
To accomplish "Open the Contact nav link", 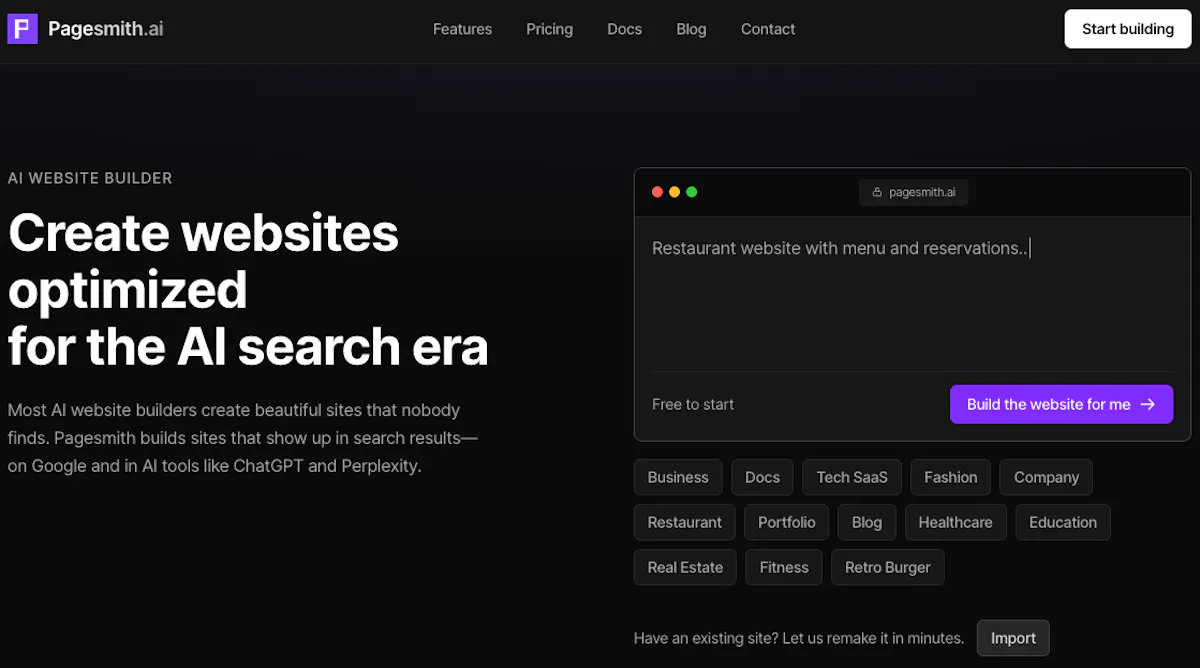I will (768, 29).
